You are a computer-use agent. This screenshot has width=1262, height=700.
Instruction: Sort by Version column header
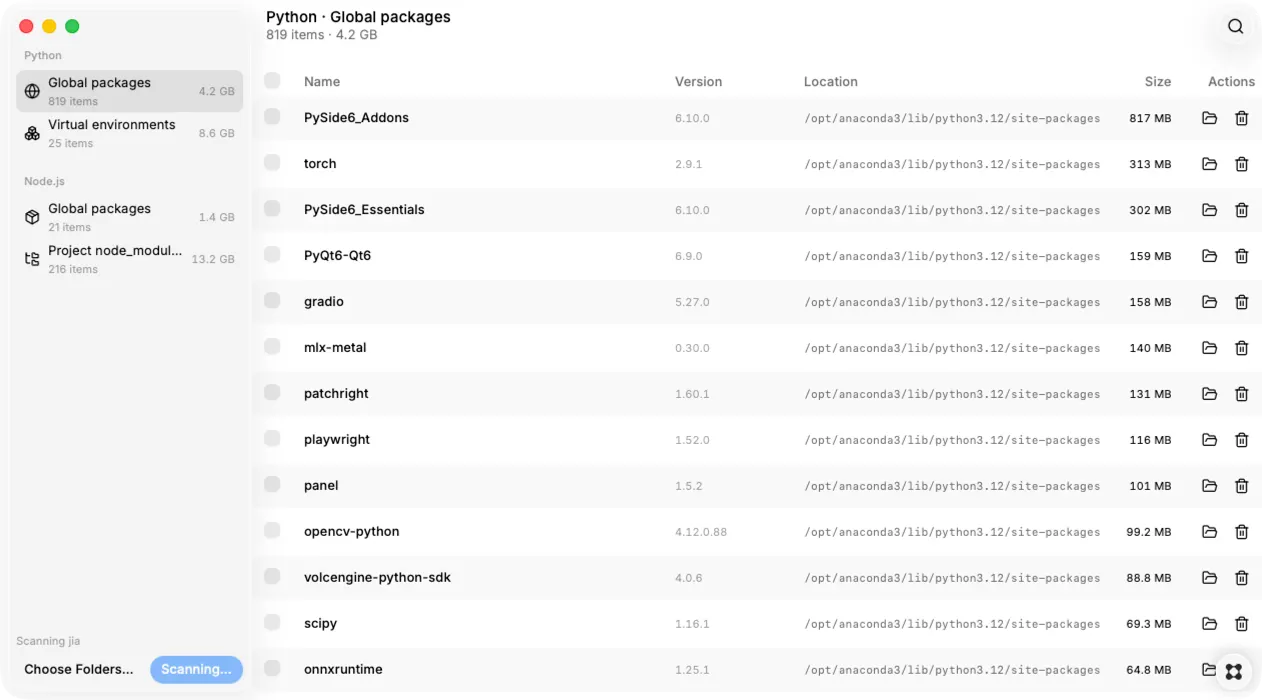pos(698,82)
